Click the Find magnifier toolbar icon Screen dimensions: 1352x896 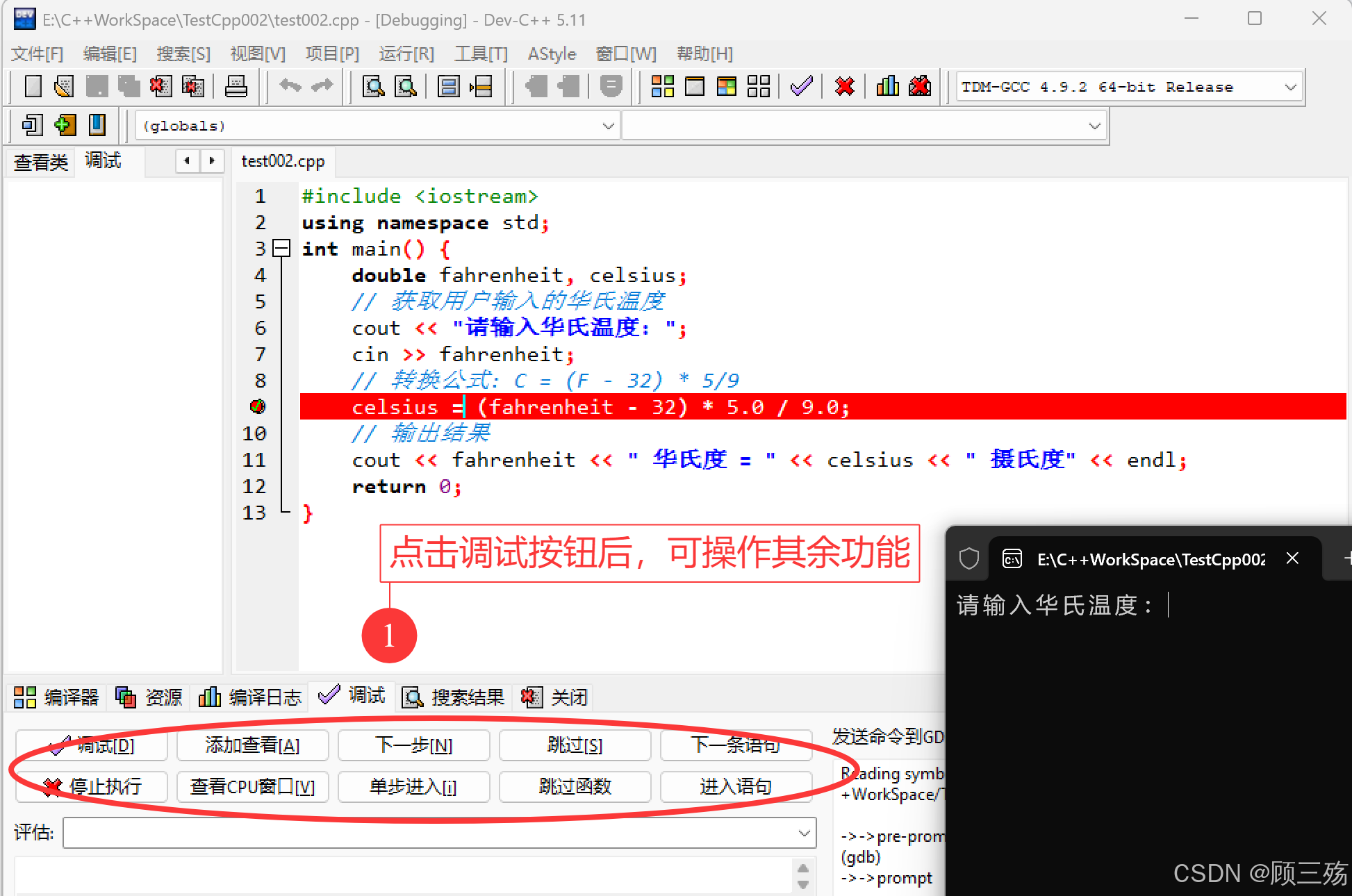[x=373, y=87]
